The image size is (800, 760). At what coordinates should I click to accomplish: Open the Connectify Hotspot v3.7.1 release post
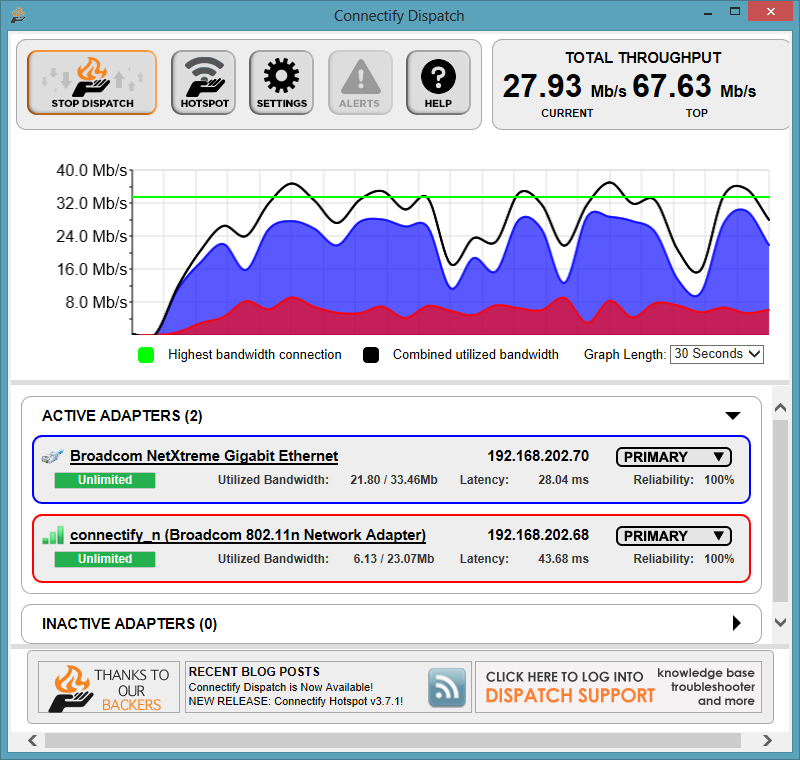click(x=296, y=701)
